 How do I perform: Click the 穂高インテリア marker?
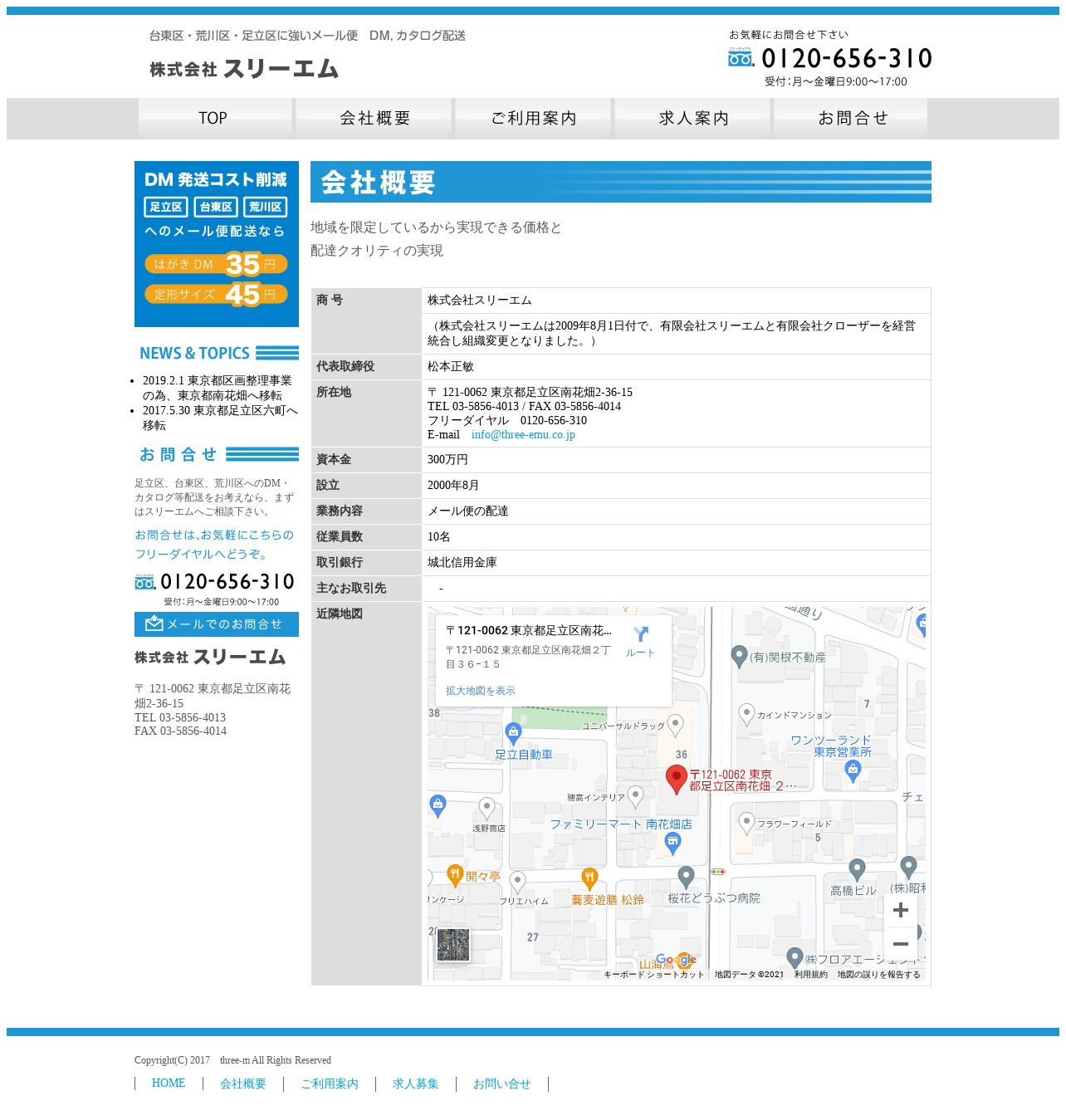tap(636, 796)
